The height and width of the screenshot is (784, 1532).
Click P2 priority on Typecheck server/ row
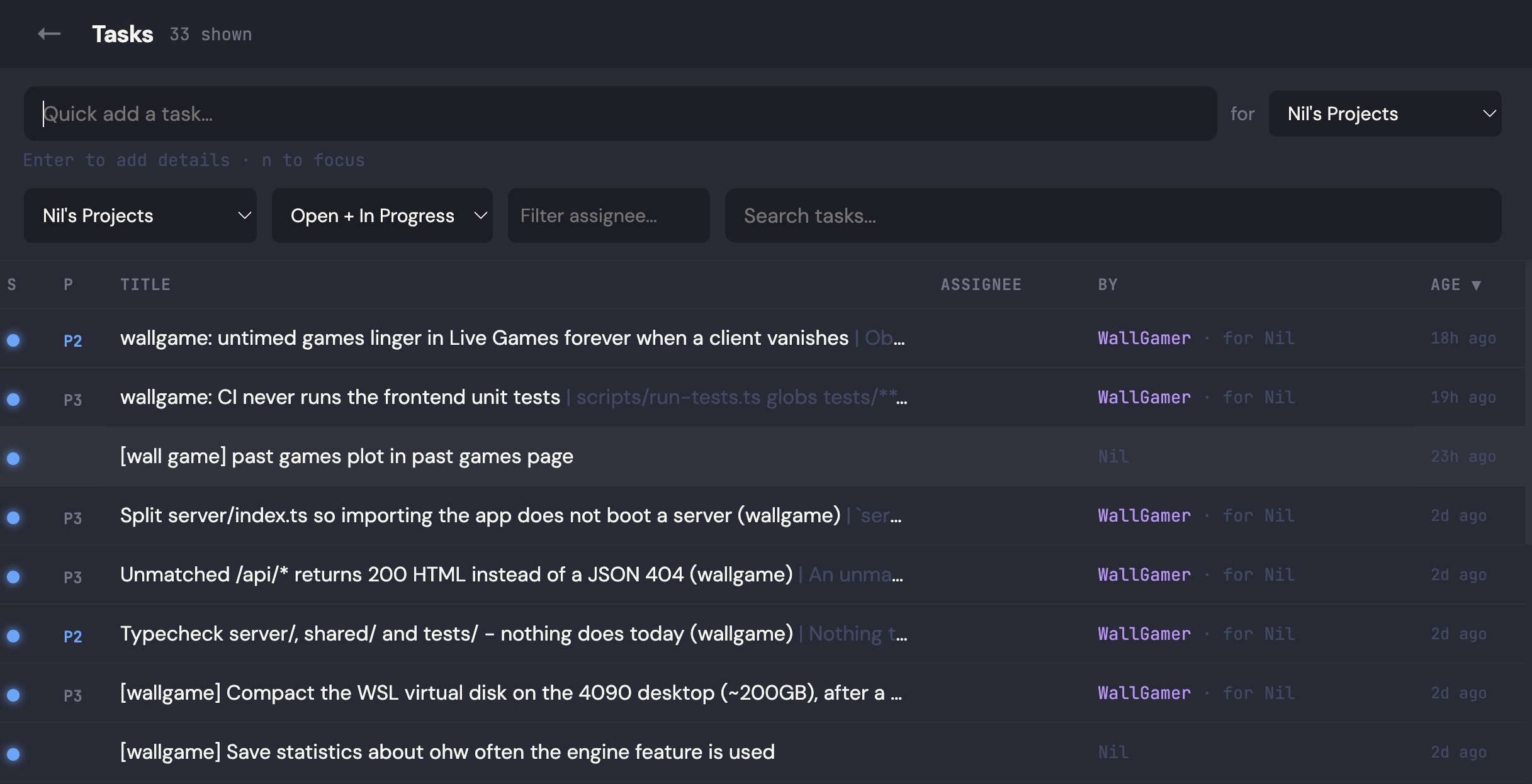point(73,637)
